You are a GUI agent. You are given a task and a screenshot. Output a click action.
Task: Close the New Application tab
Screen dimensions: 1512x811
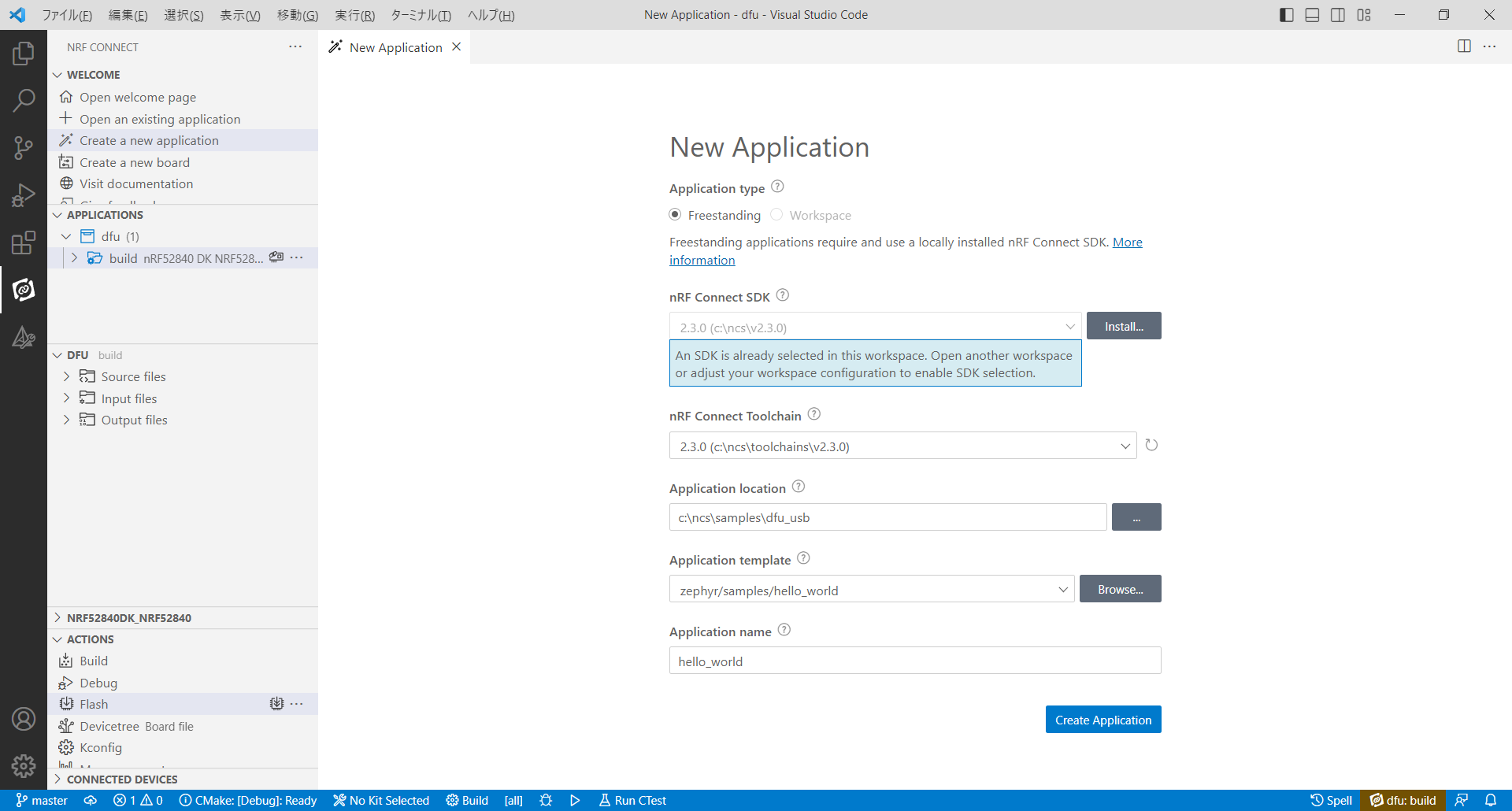pyautogui.click(x=457, y=47)
